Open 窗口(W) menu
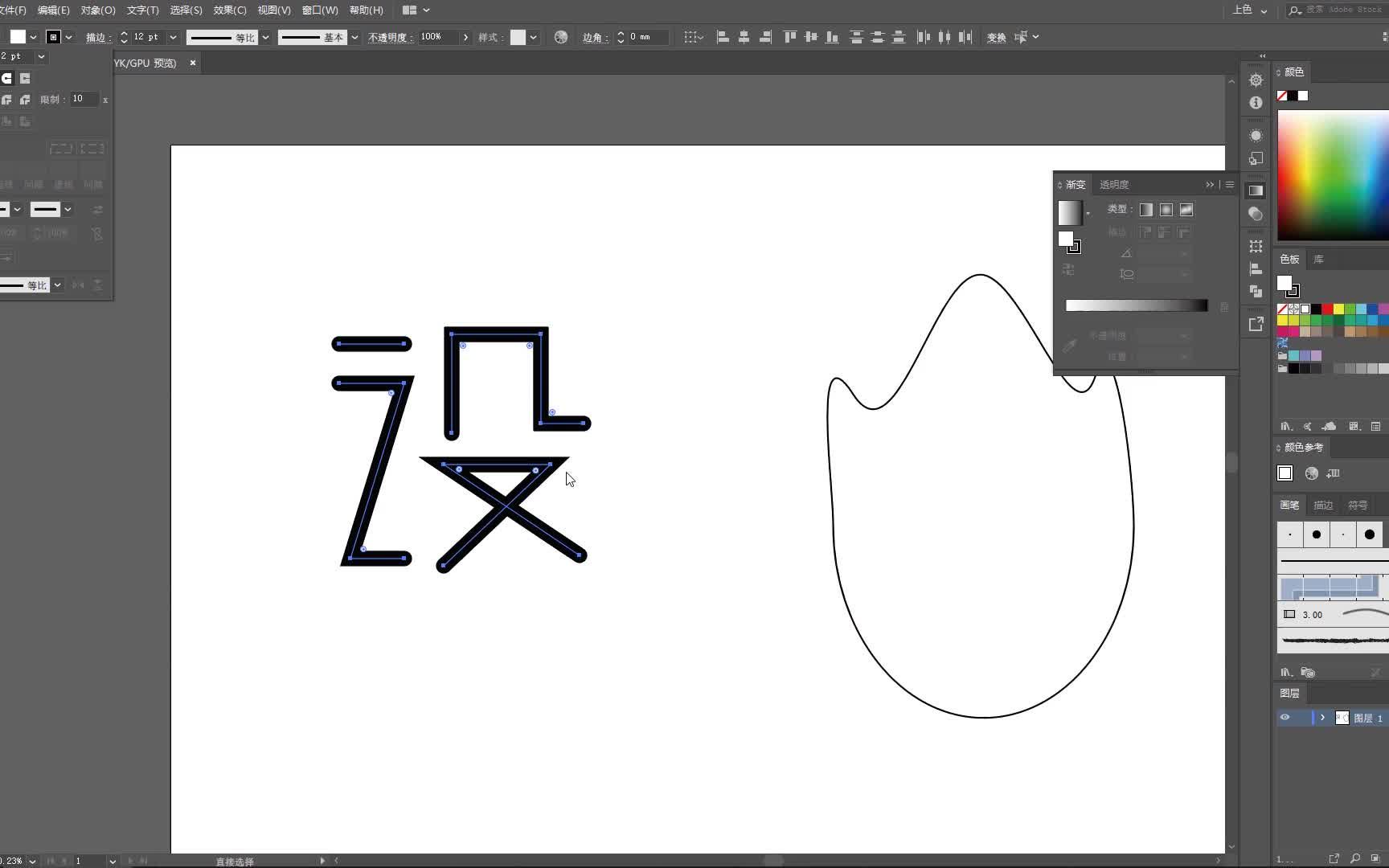The height and width of the screenshot is (868, 1389). 320,10
